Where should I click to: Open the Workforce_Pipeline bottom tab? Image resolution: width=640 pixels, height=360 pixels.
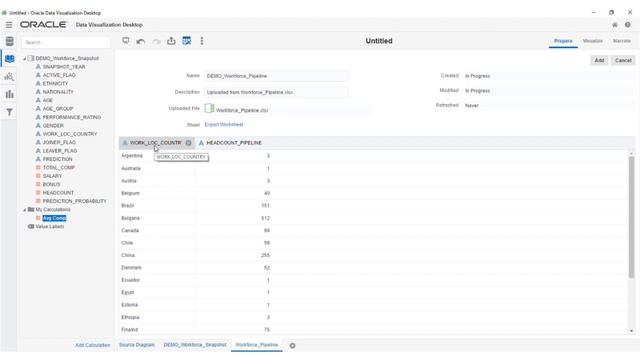tap(257, 345)
